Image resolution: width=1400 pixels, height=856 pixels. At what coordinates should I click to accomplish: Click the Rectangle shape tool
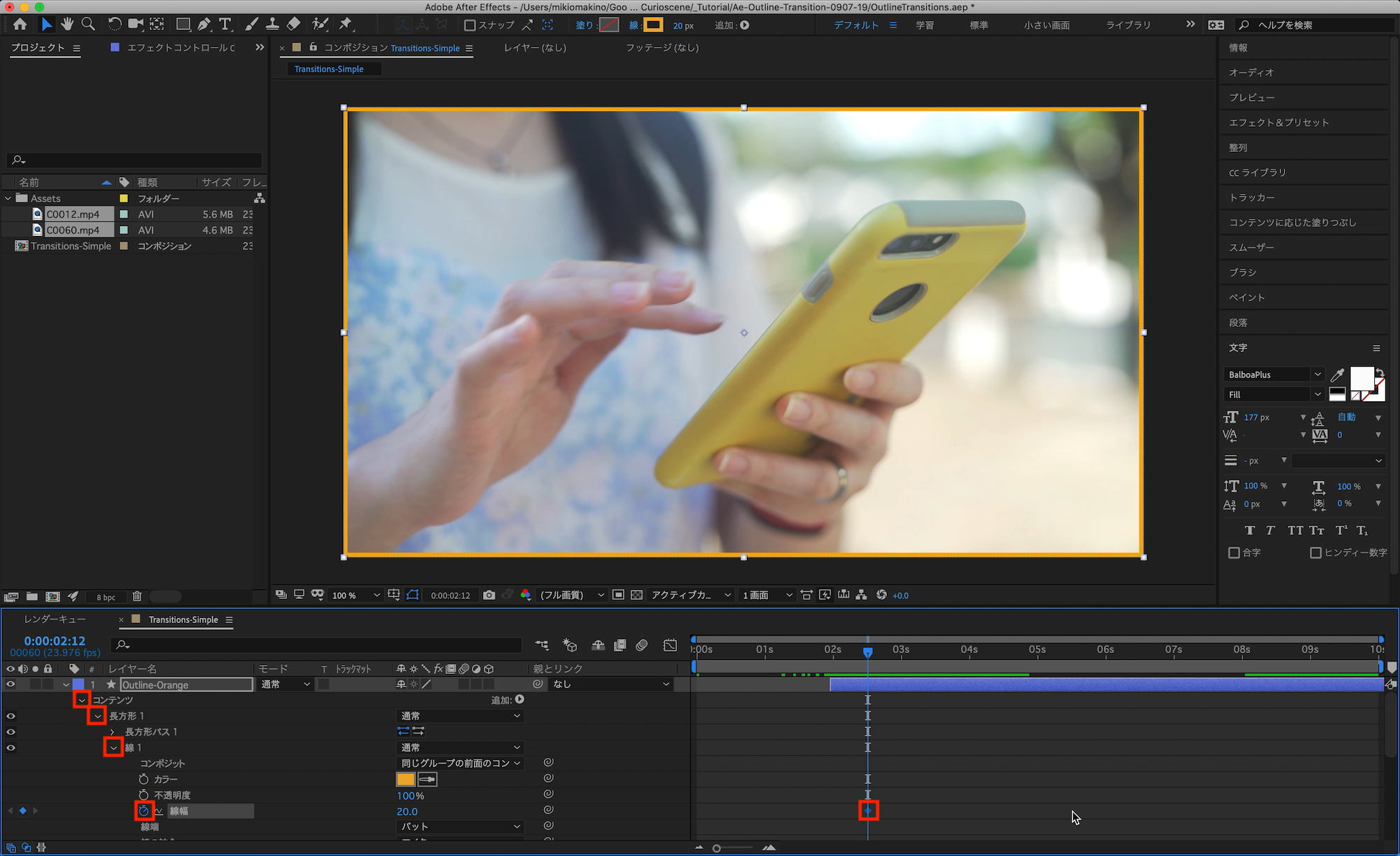[183, 24]
